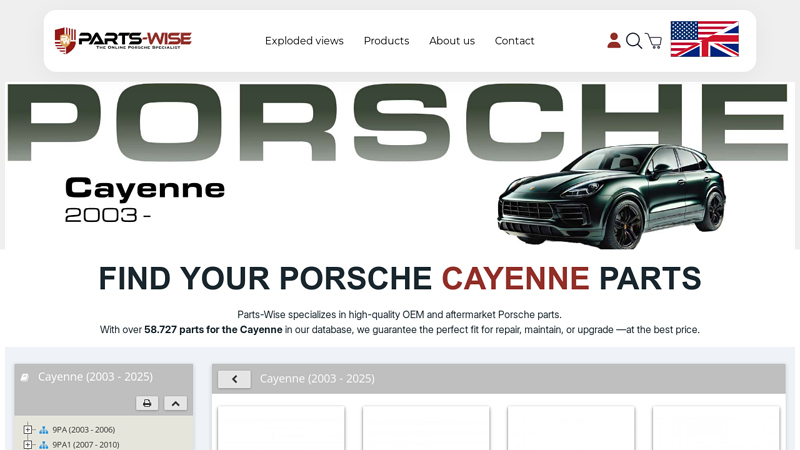Switch language via the US/UK flag
Image resolution: width=800 pixels, height=450 pixels.
click(x=704, y=39)
